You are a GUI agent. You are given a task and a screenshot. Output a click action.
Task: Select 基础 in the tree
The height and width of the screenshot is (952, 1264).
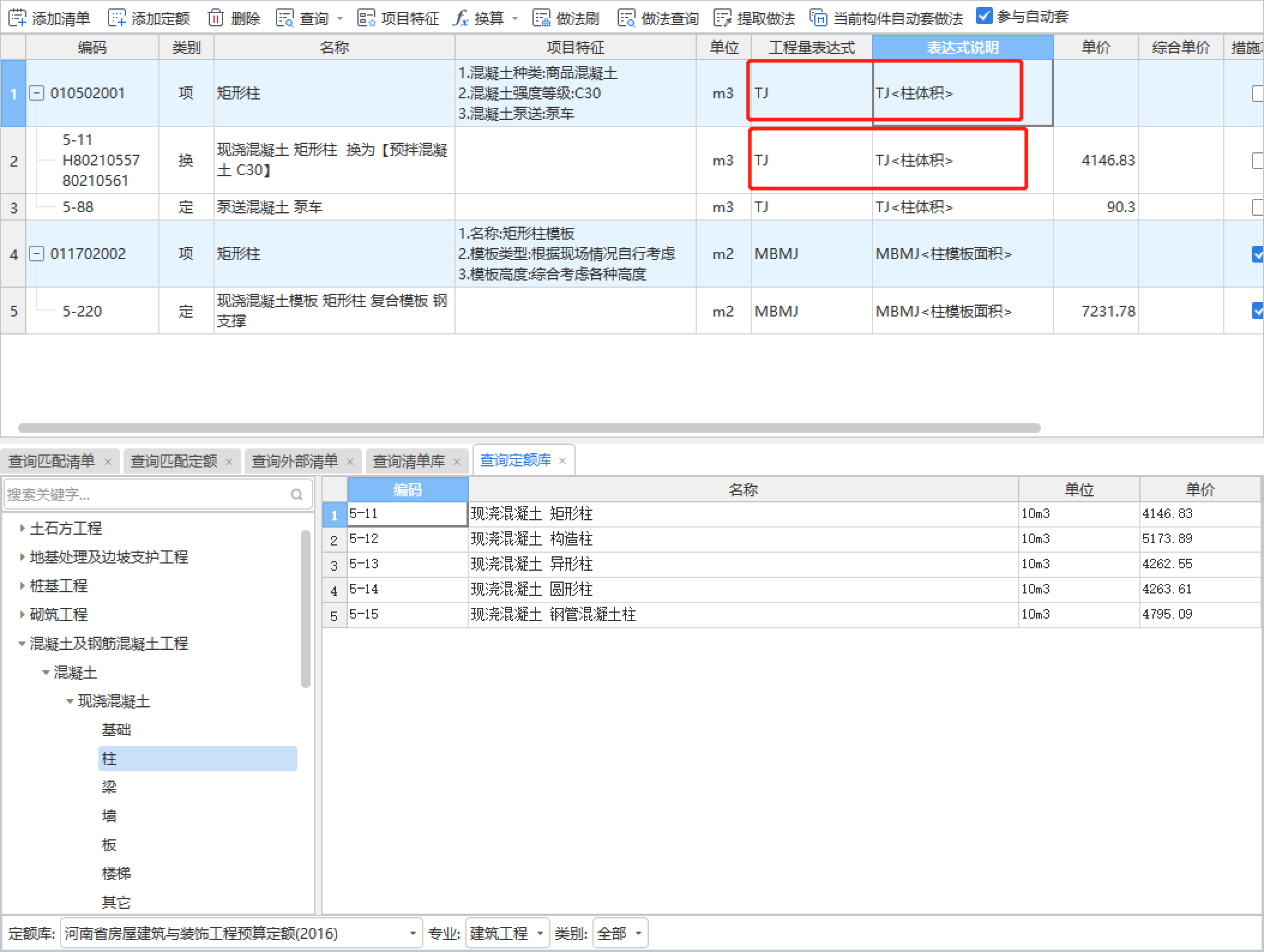(x=116, y=730)
